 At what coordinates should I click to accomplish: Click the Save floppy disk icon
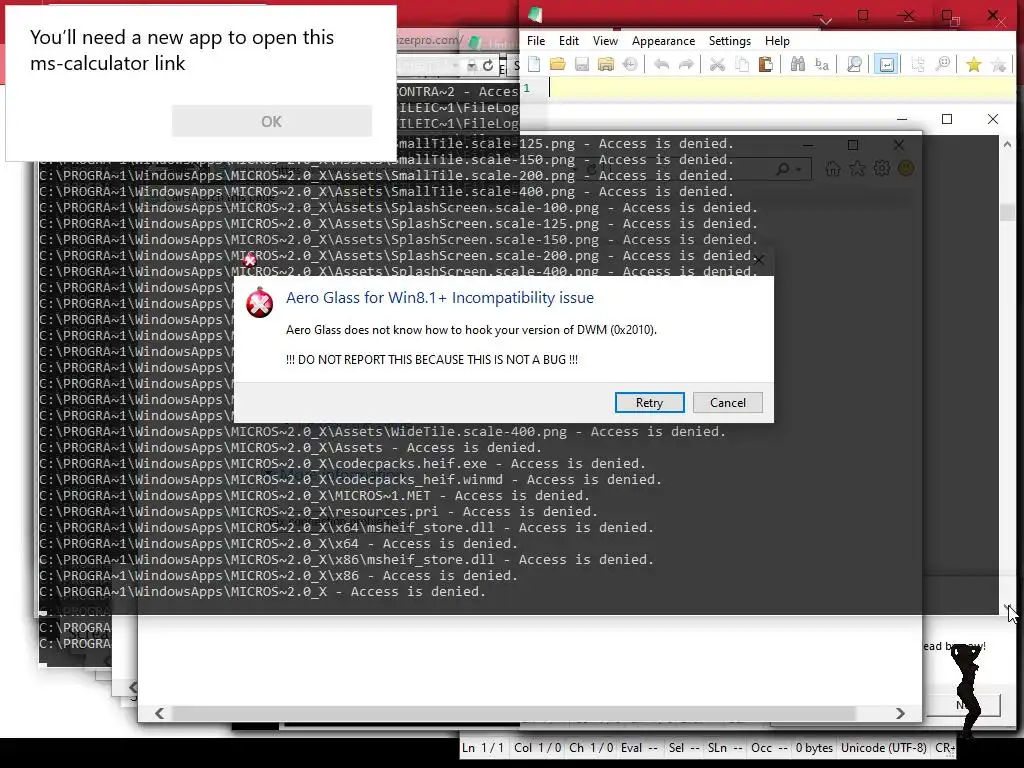pyautogui.click(x=582, y=64)
